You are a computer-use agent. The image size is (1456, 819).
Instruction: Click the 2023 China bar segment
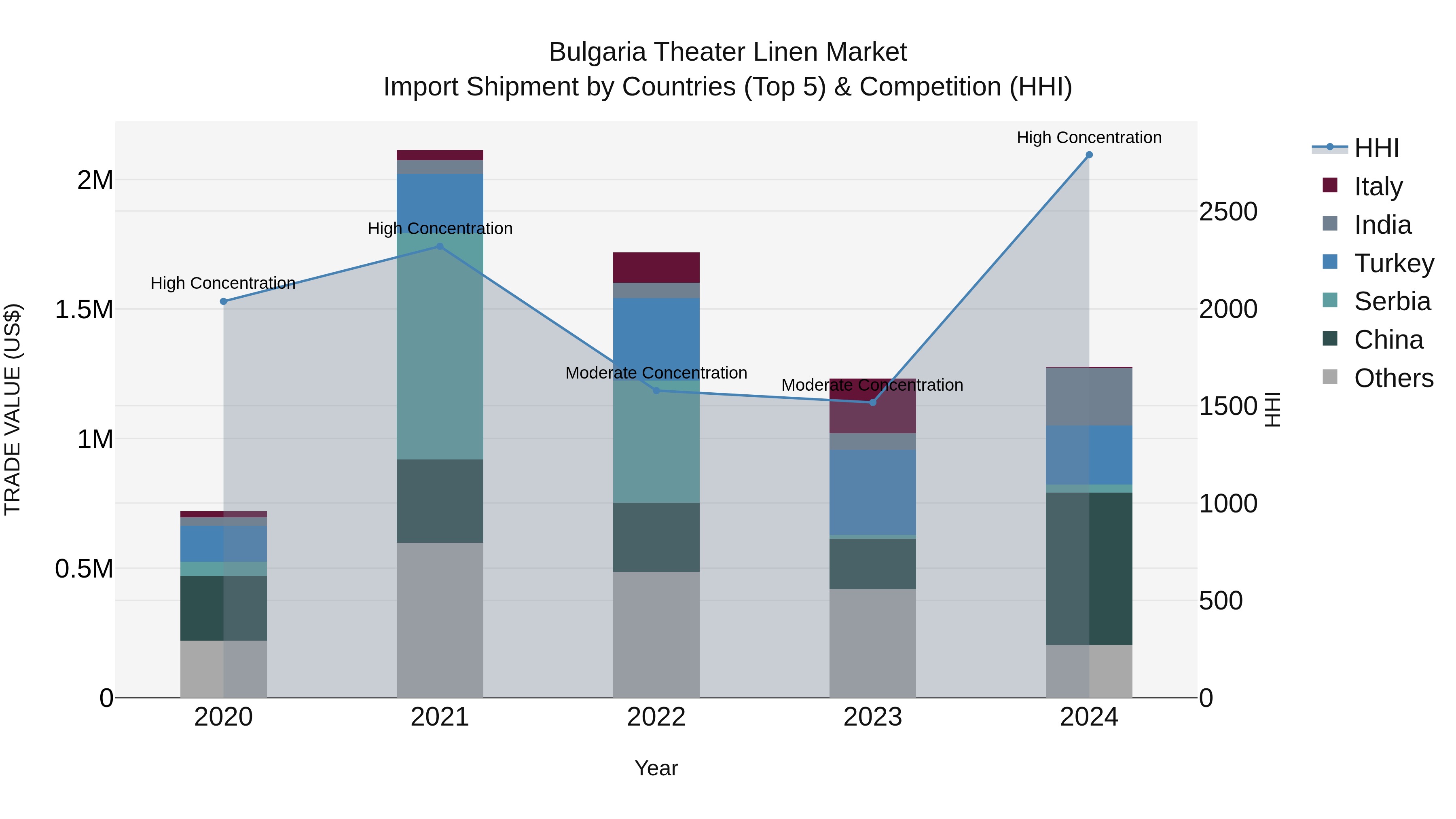tap(873, 564)
